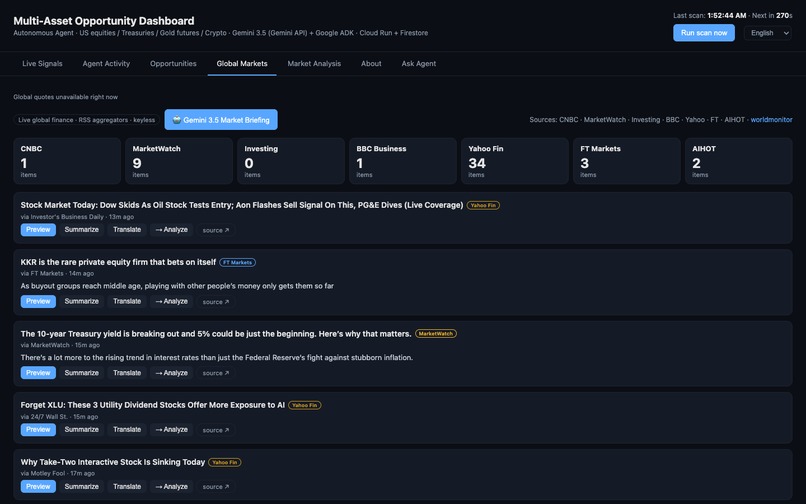
Task: Click MarketWatch tag on Treasury yield article
Action: click(x=436, y=334)
